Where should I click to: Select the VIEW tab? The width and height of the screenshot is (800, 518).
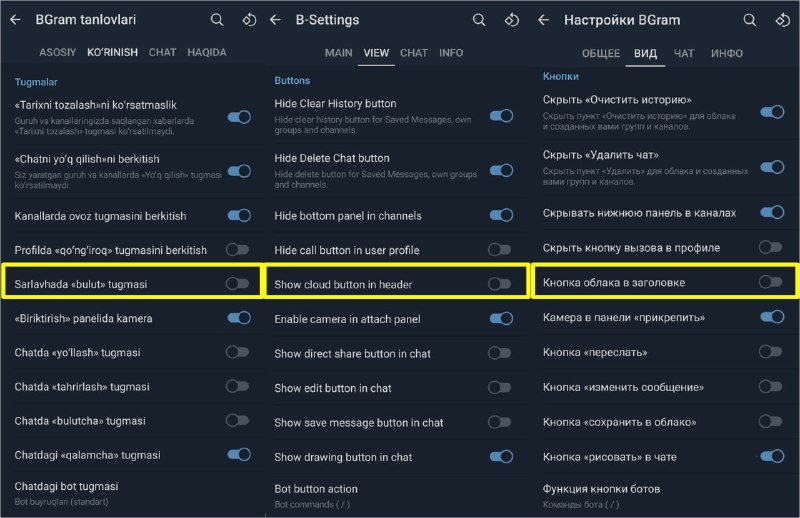click(x=376, y=53)
